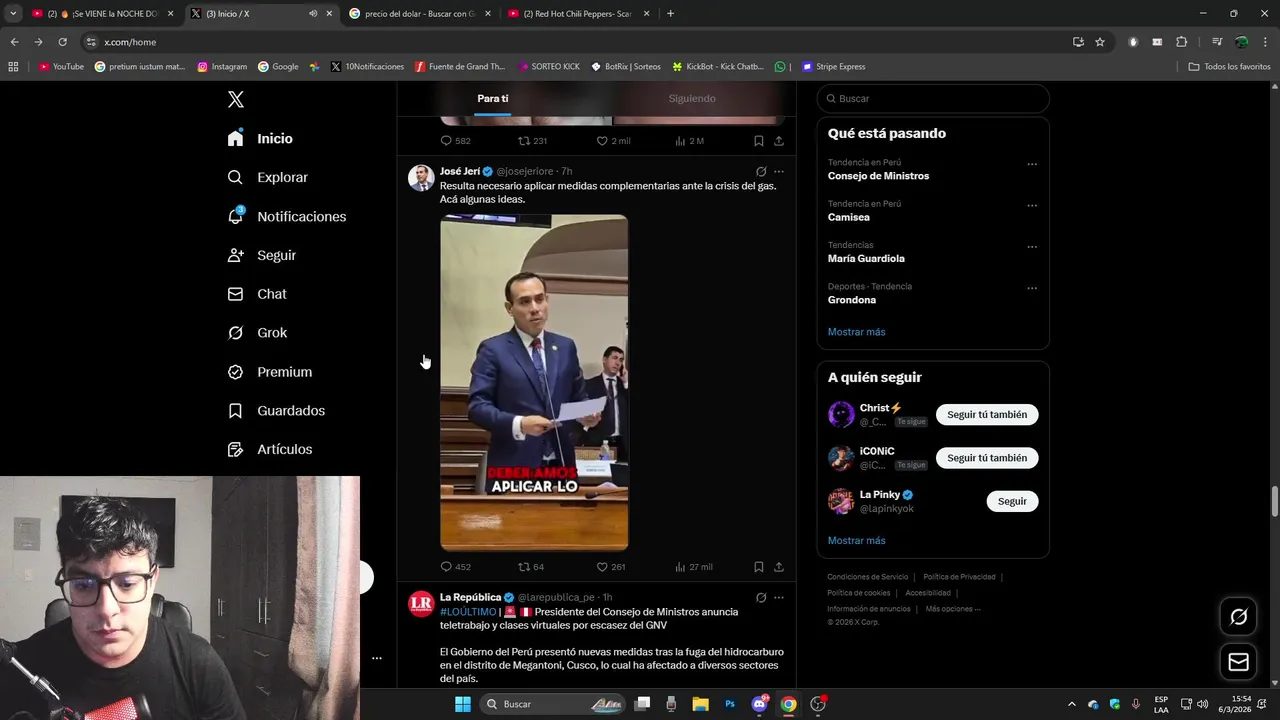The image size is (1280, 720).
Task: Open options for Camisea trend
Action: pos(1032,206)
